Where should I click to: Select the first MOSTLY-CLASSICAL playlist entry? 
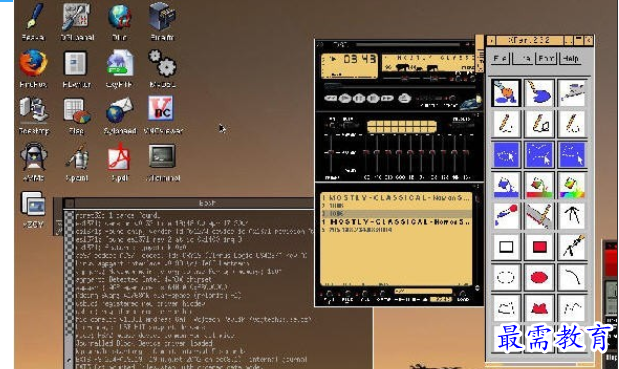[396, 198]
